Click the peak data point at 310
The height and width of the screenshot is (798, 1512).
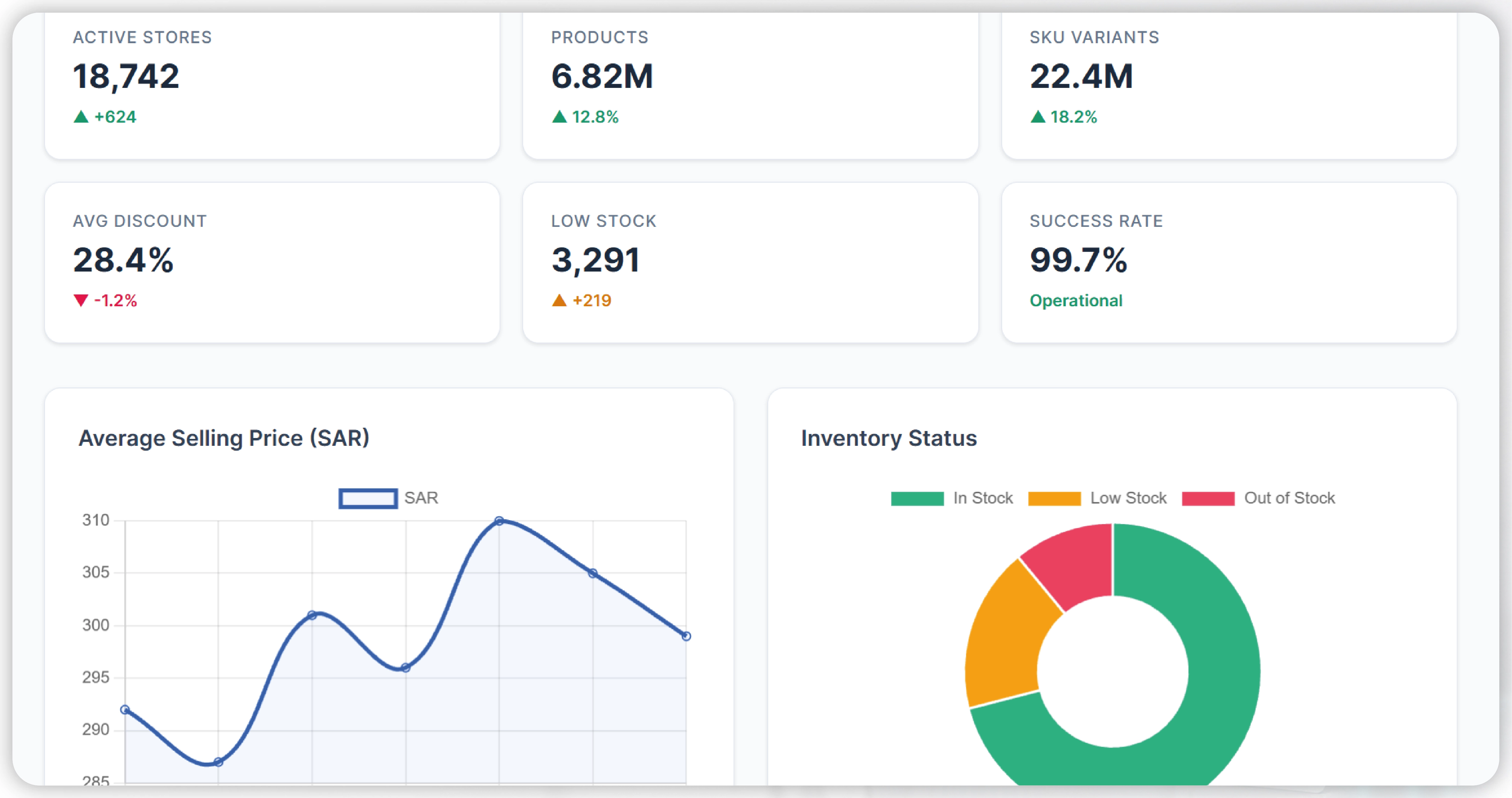click(499, 521)
